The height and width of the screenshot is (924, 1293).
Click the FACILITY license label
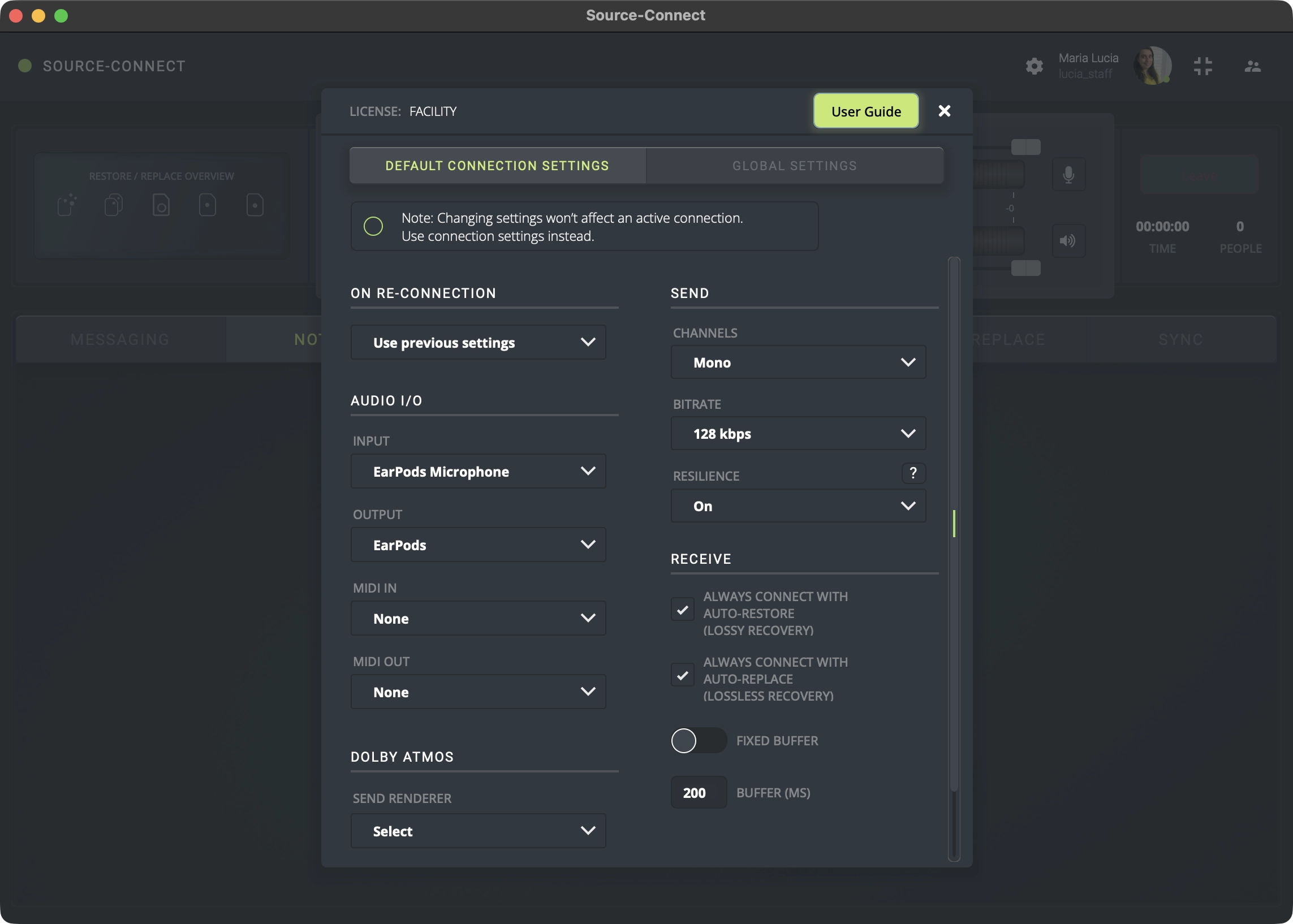point(433,111)
